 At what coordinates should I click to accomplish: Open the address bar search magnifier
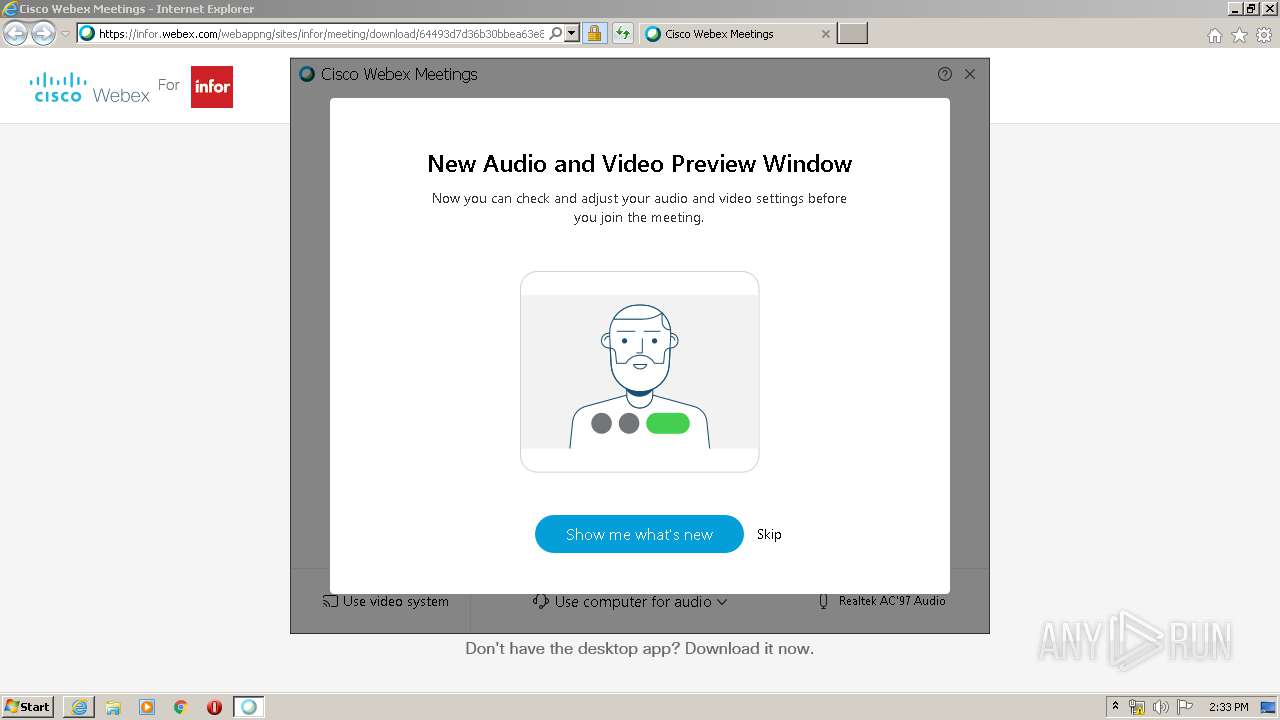point(556,33)
